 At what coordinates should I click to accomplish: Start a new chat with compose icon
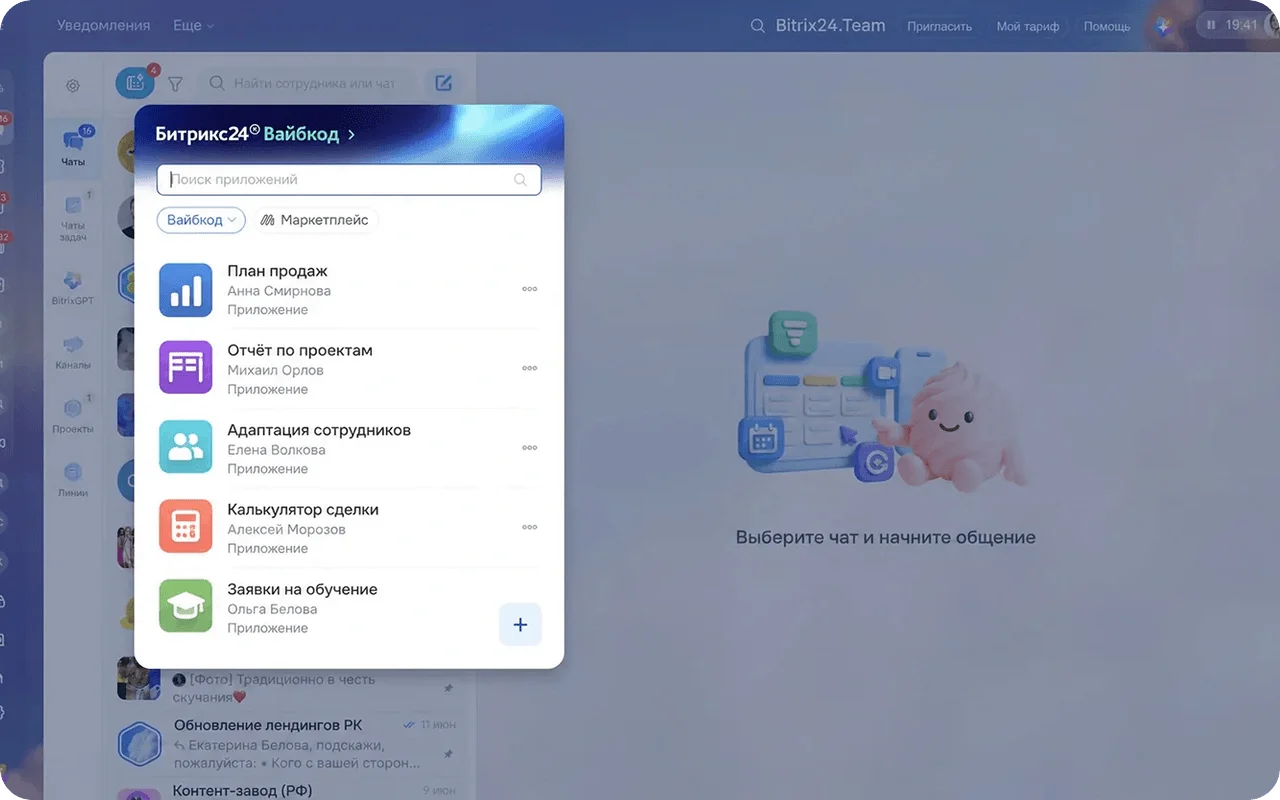(x=443, y=84)
